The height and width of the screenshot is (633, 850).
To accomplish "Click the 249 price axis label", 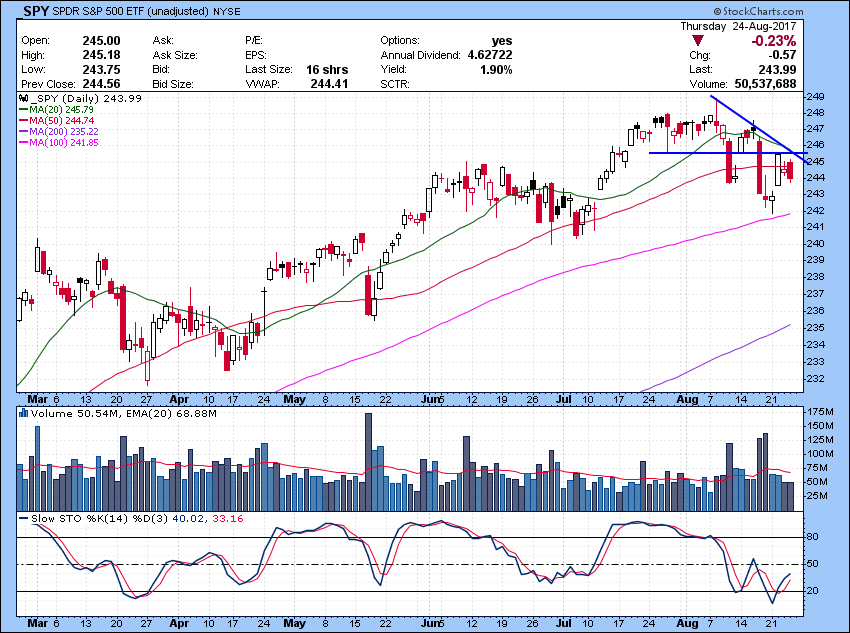I will (x=817, y=97).
